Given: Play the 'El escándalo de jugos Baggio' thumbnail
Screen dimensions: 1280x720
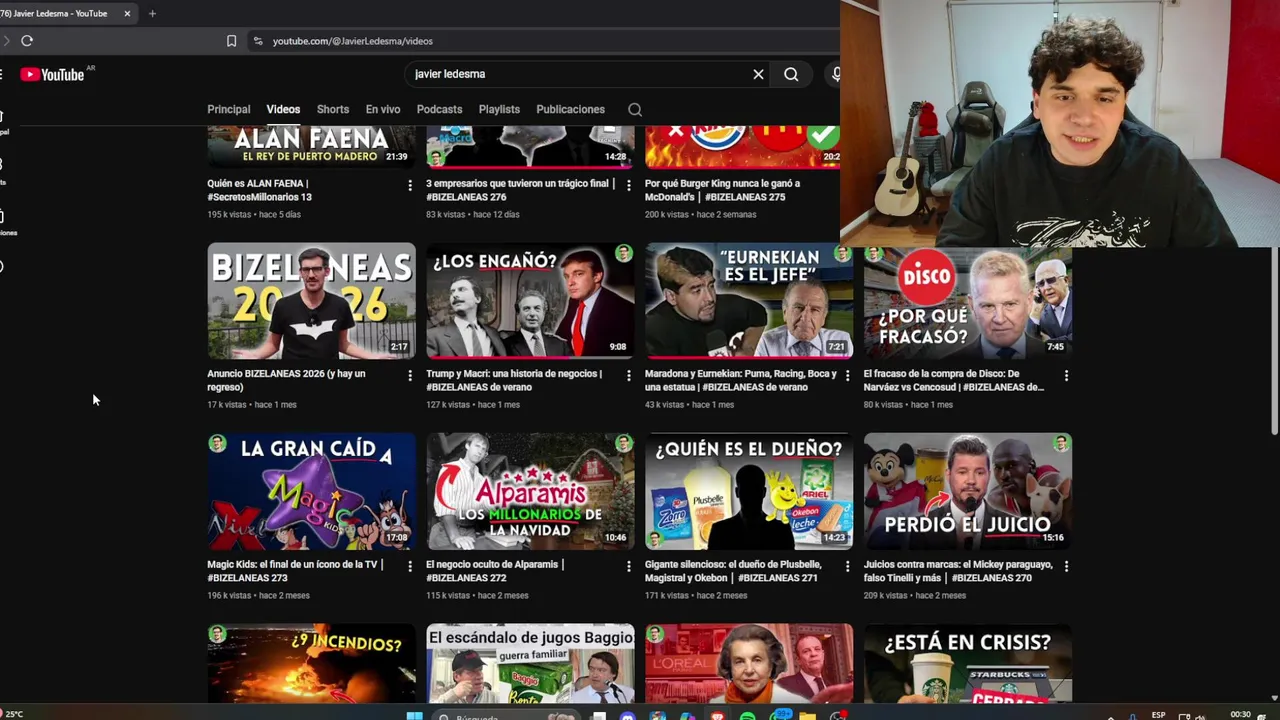Looking at the screenshot, I should [530, 663].
